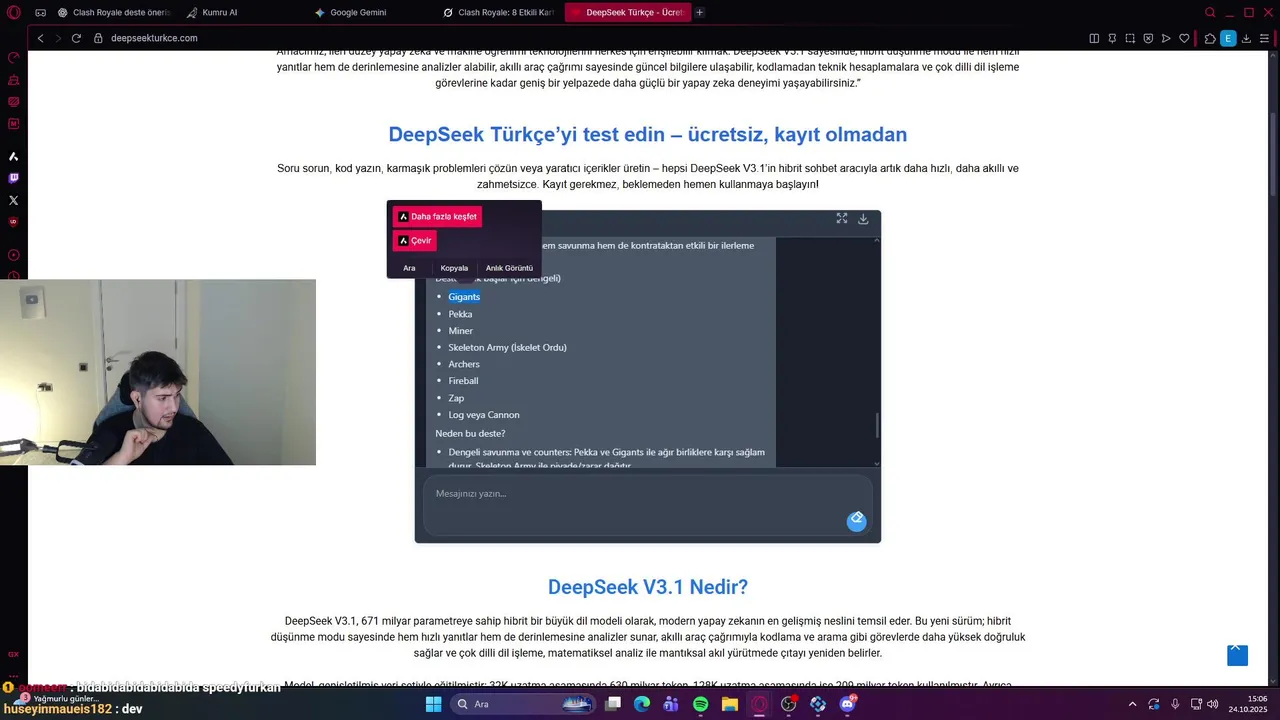
Task: Send message with the blue send button
Action: (x=856, y=520)
